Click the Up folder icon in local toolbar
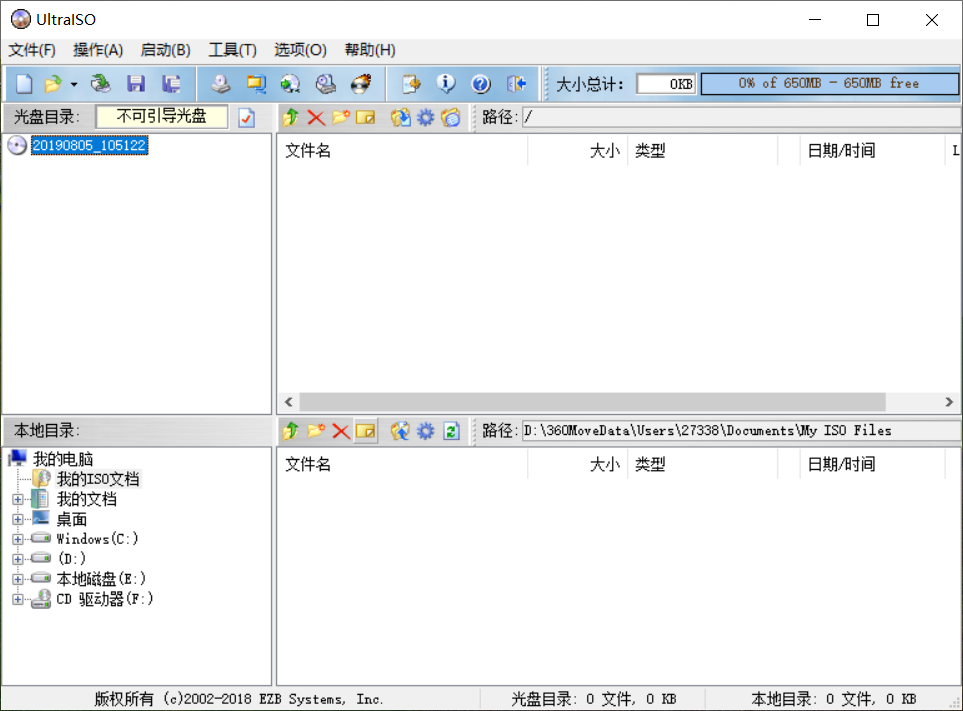Screen dimensions: 963x711 (x=291, y=431)
